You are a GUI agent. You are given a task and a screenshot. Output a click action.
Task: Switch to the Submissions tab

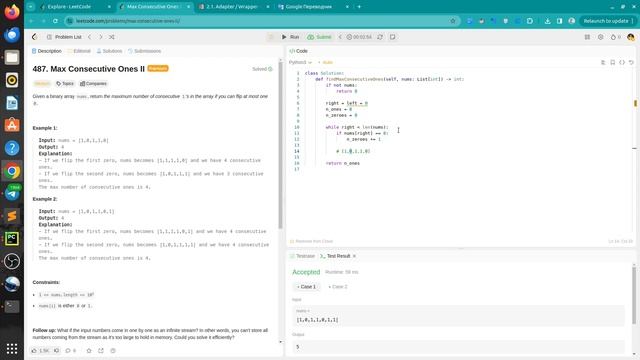[144, 51]
